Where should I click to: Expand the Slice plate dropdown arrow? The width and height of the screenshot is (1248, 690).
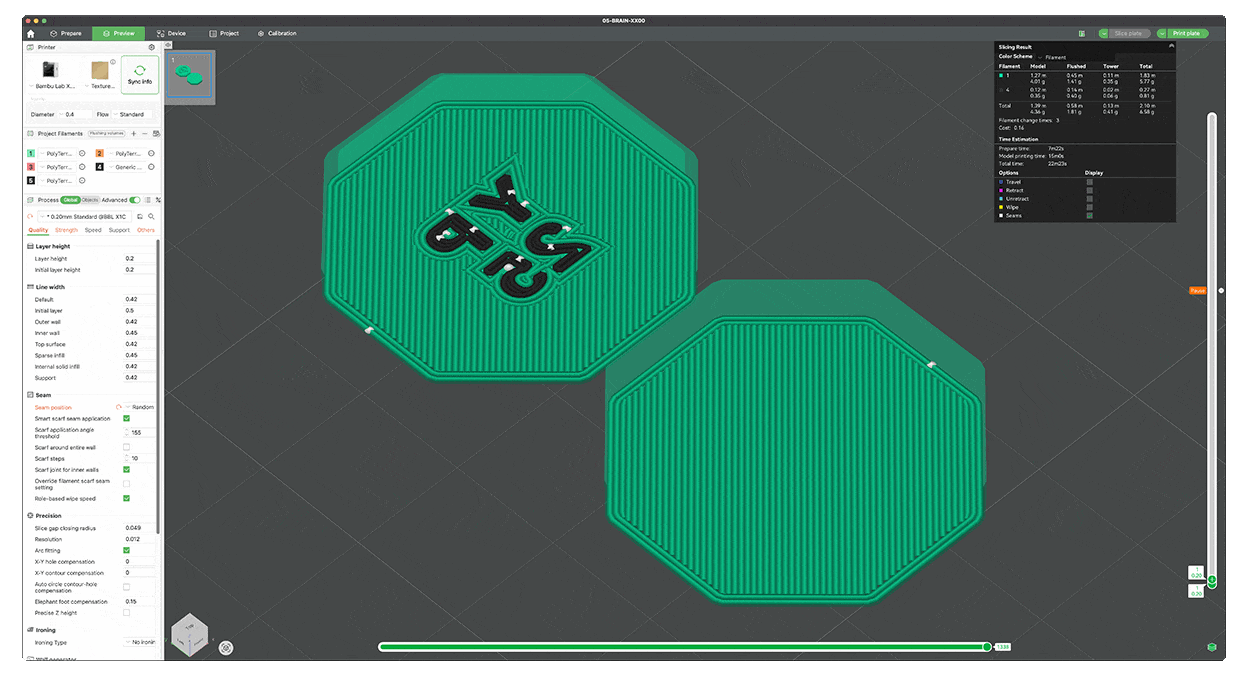[1104, 33]
